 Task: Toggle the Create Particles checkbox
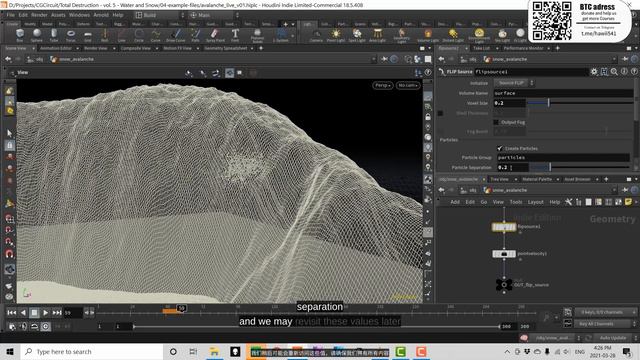pos(500,148)
